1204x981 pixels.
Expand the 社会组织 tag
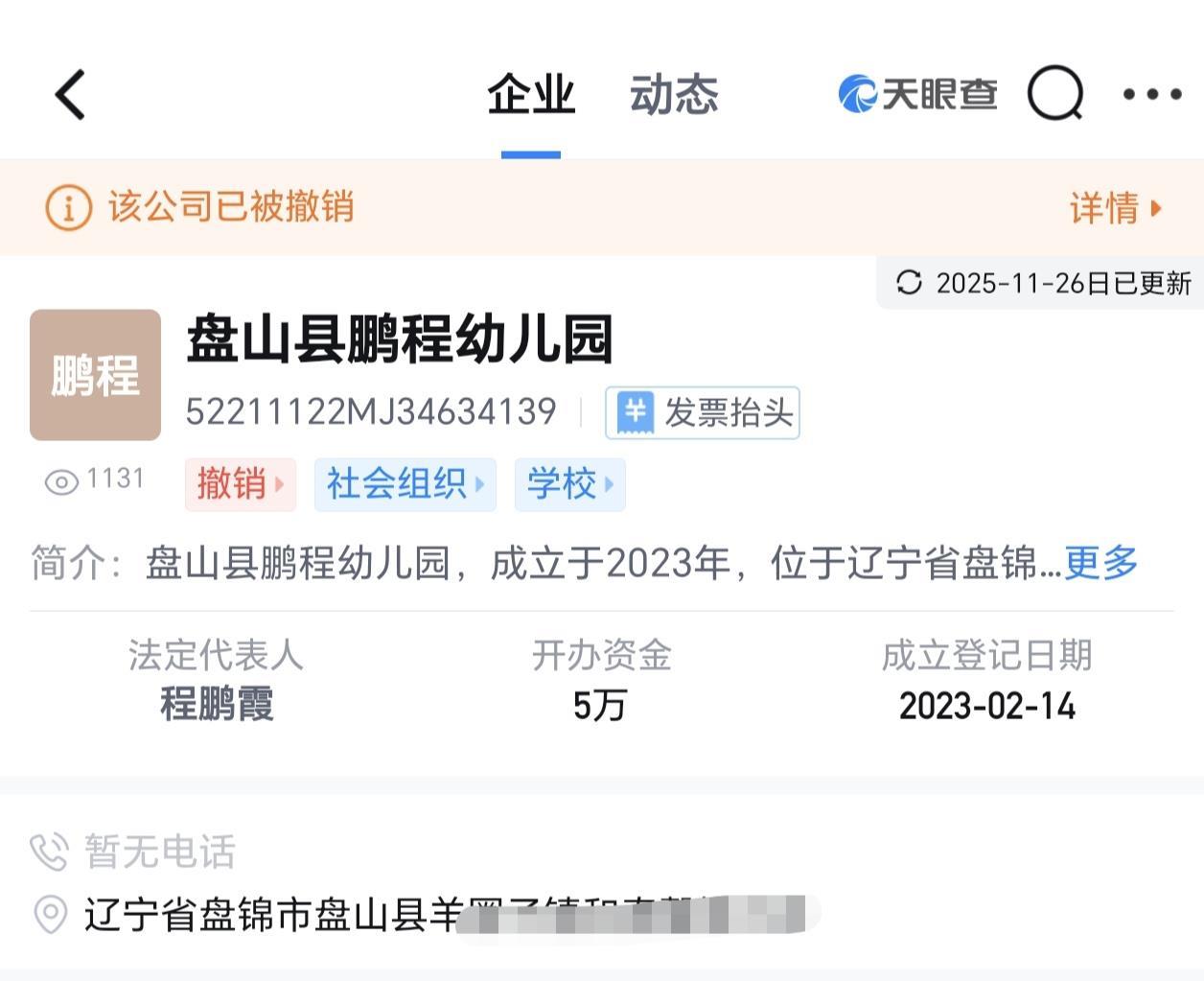[405, 484]
